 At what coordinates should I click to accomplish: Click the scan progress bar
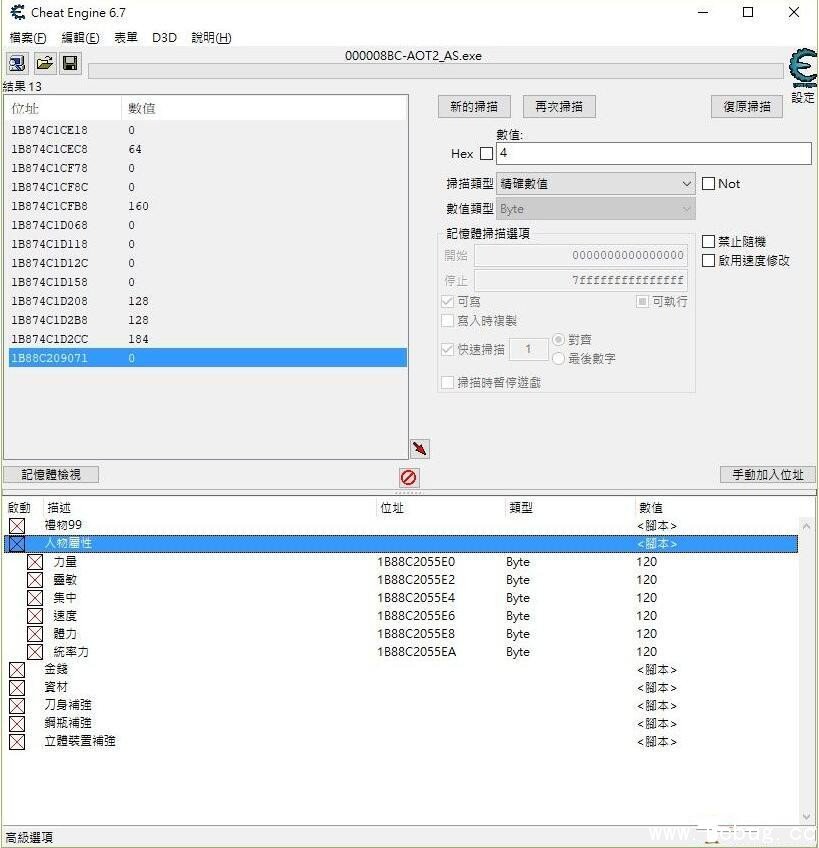coord(435,71)
